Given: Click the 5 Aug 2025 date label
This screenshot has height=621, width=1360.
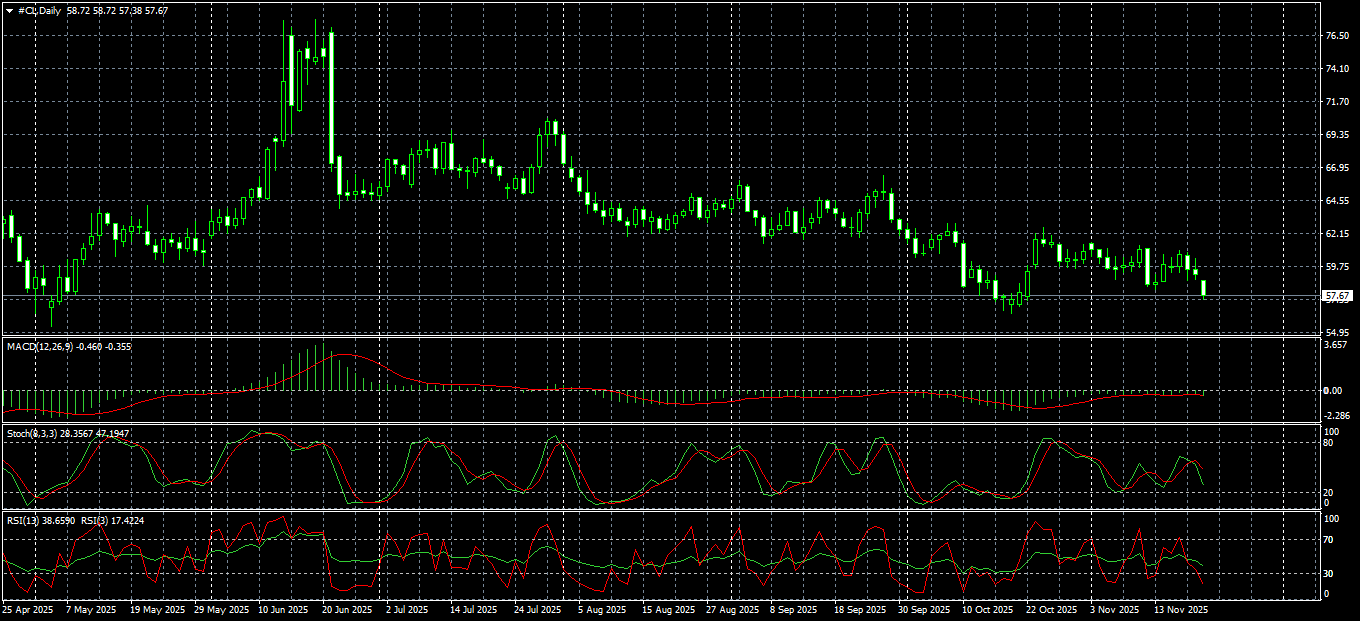Looking at the screenshot, I should tap(600, 609).
